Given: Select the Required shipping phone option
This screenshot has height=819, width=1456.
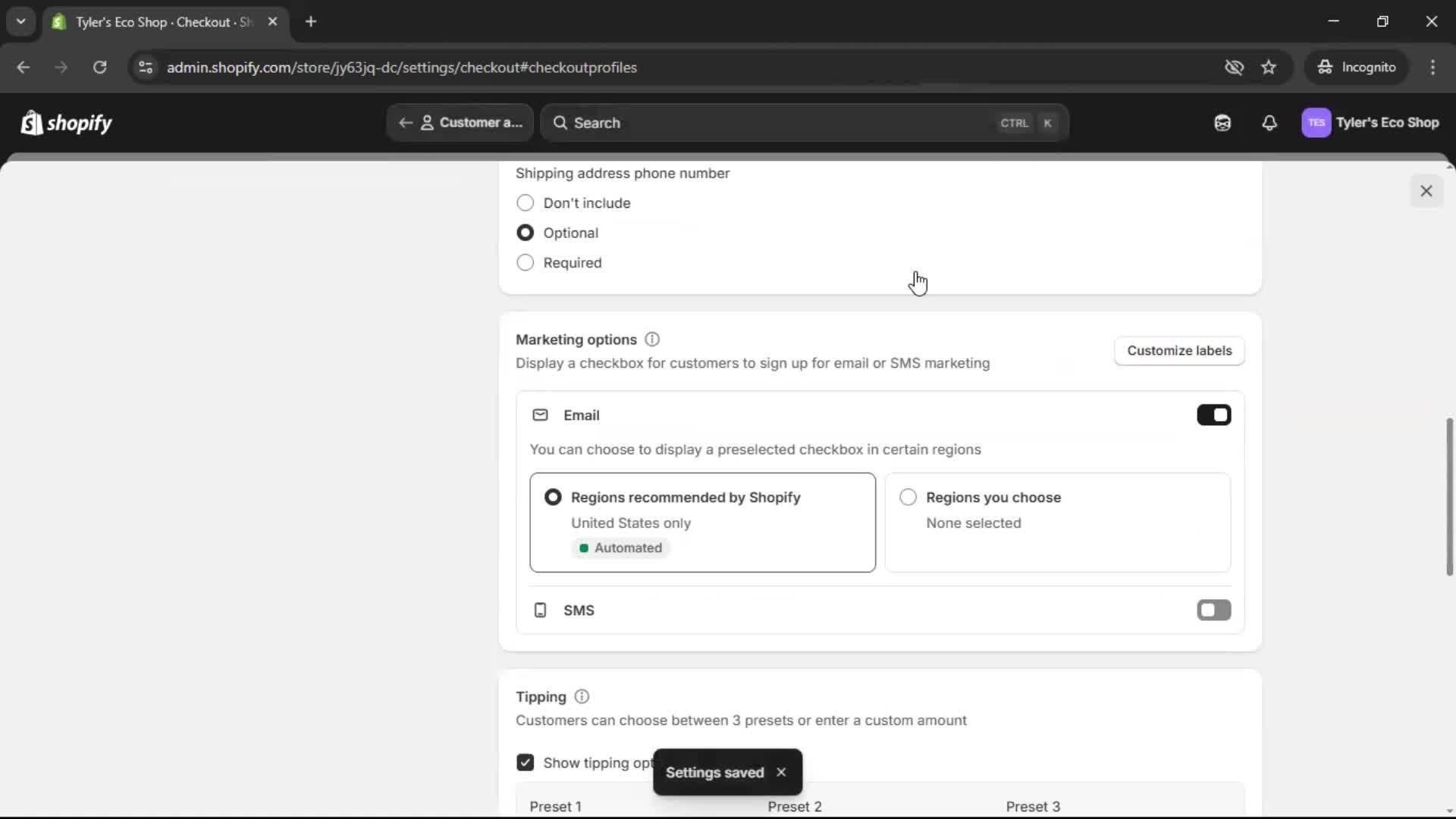Looking at the screenshot, I should tap(526, 262).
